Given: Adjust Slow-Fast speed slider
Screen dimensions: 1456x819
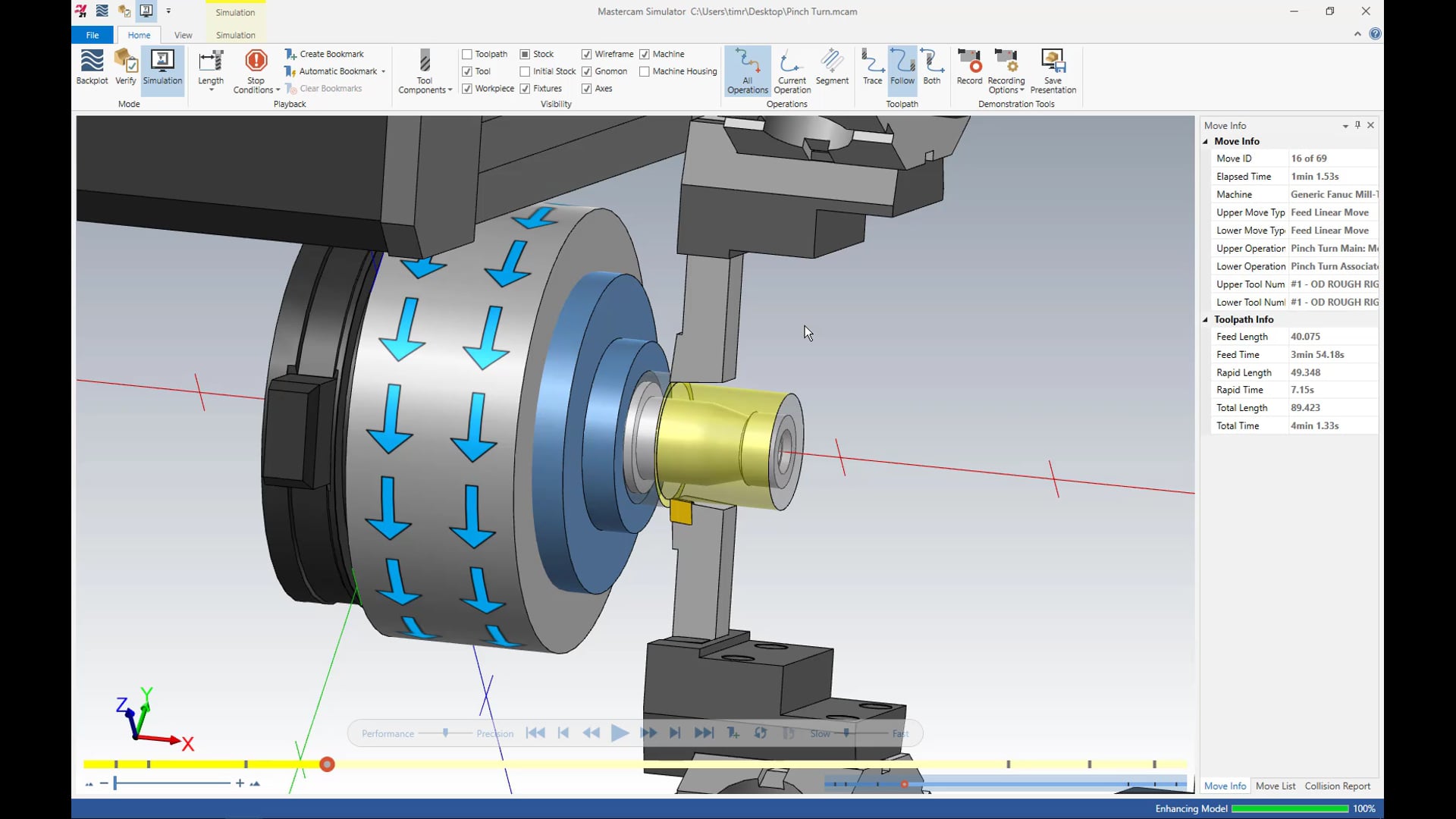Looking at the screenshot, I should pos(846,733).
